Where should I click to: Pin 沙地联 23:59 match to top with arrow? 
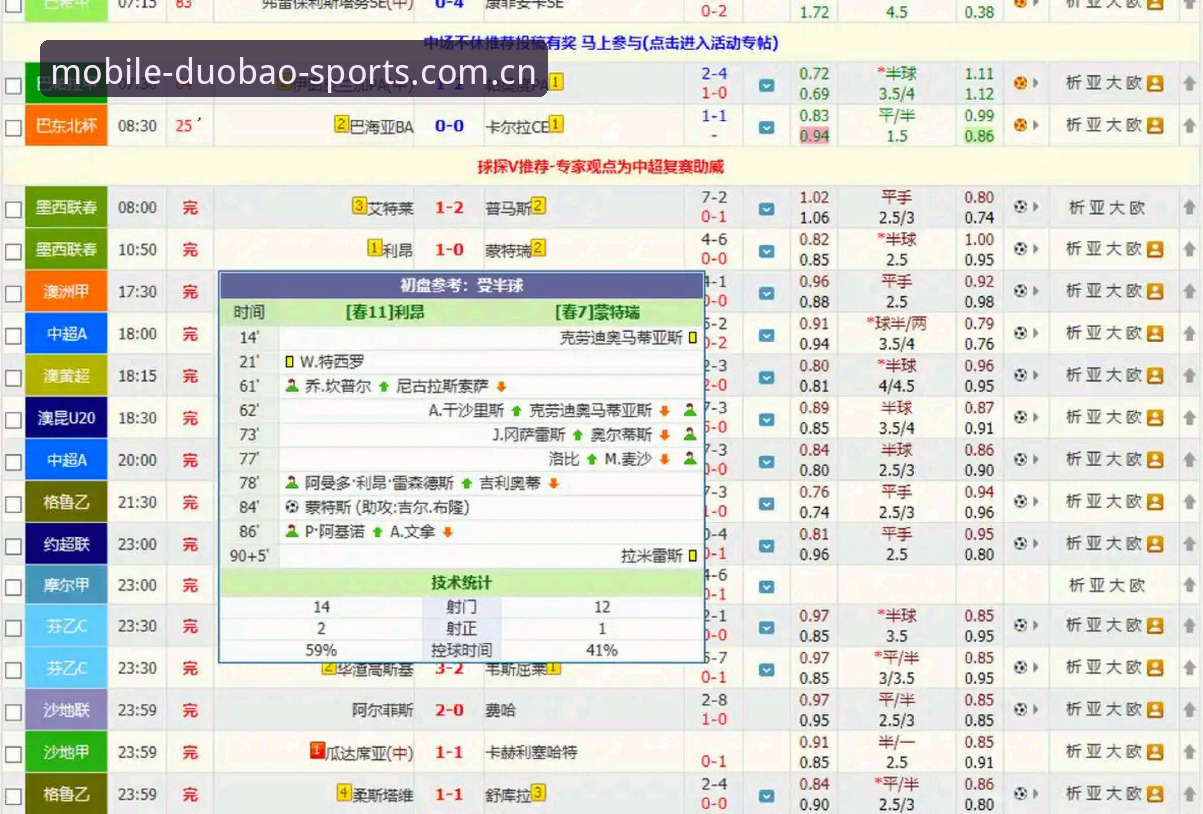point(1189,710)
